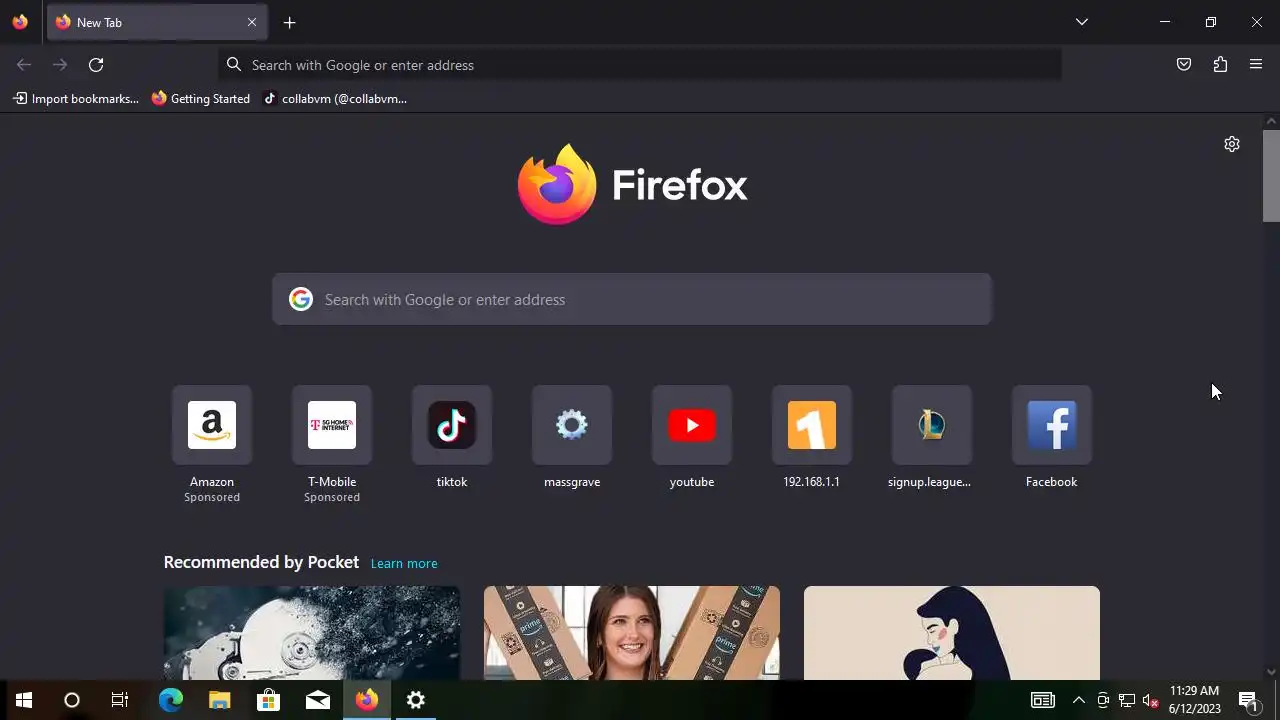Close the New Tab tab
The width and height of the screenshot is (1280, 720).
252,22
